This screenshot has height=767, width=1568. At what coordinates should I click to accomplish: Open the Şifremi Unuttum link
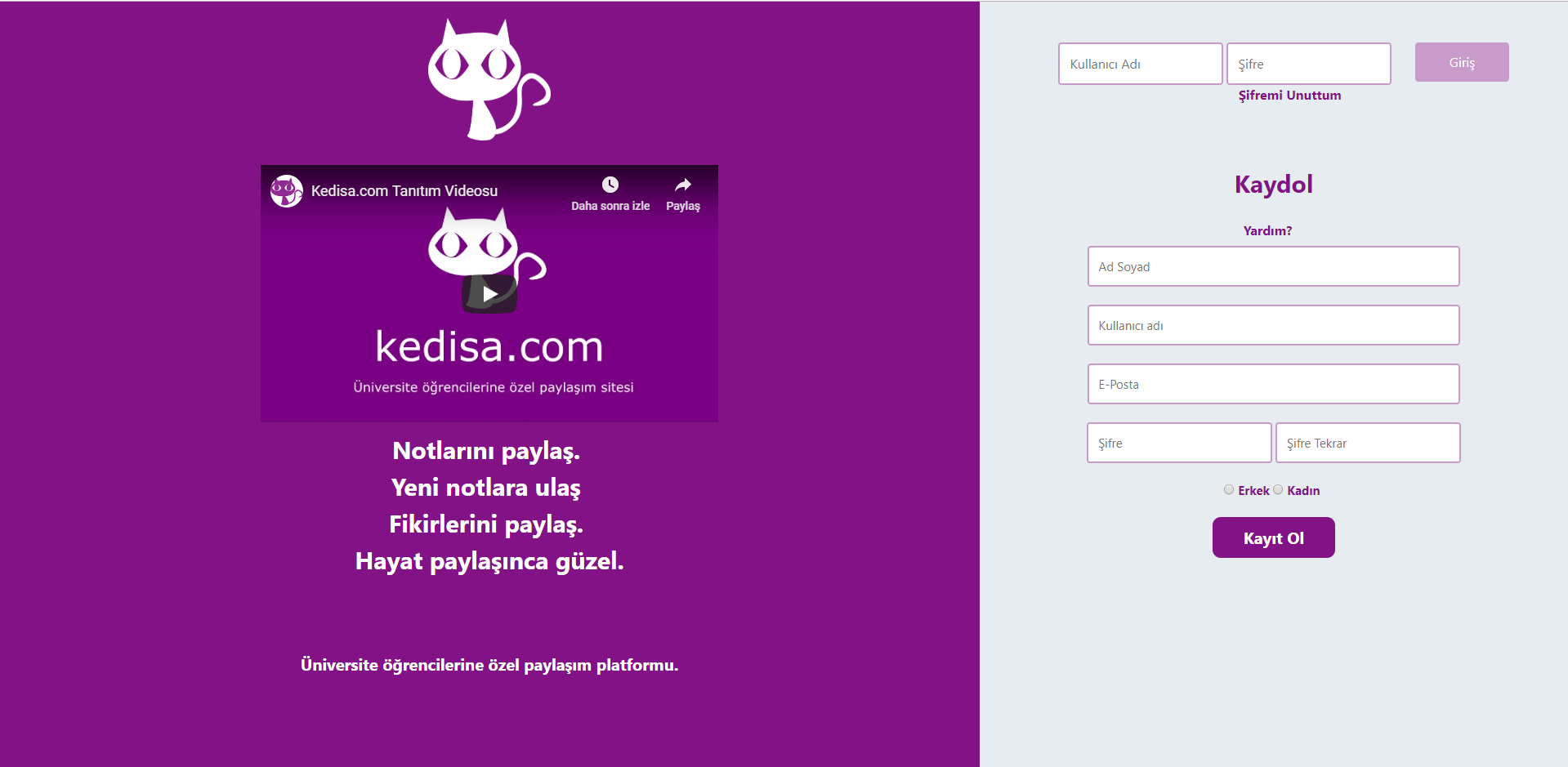(x=1289, y=96)
